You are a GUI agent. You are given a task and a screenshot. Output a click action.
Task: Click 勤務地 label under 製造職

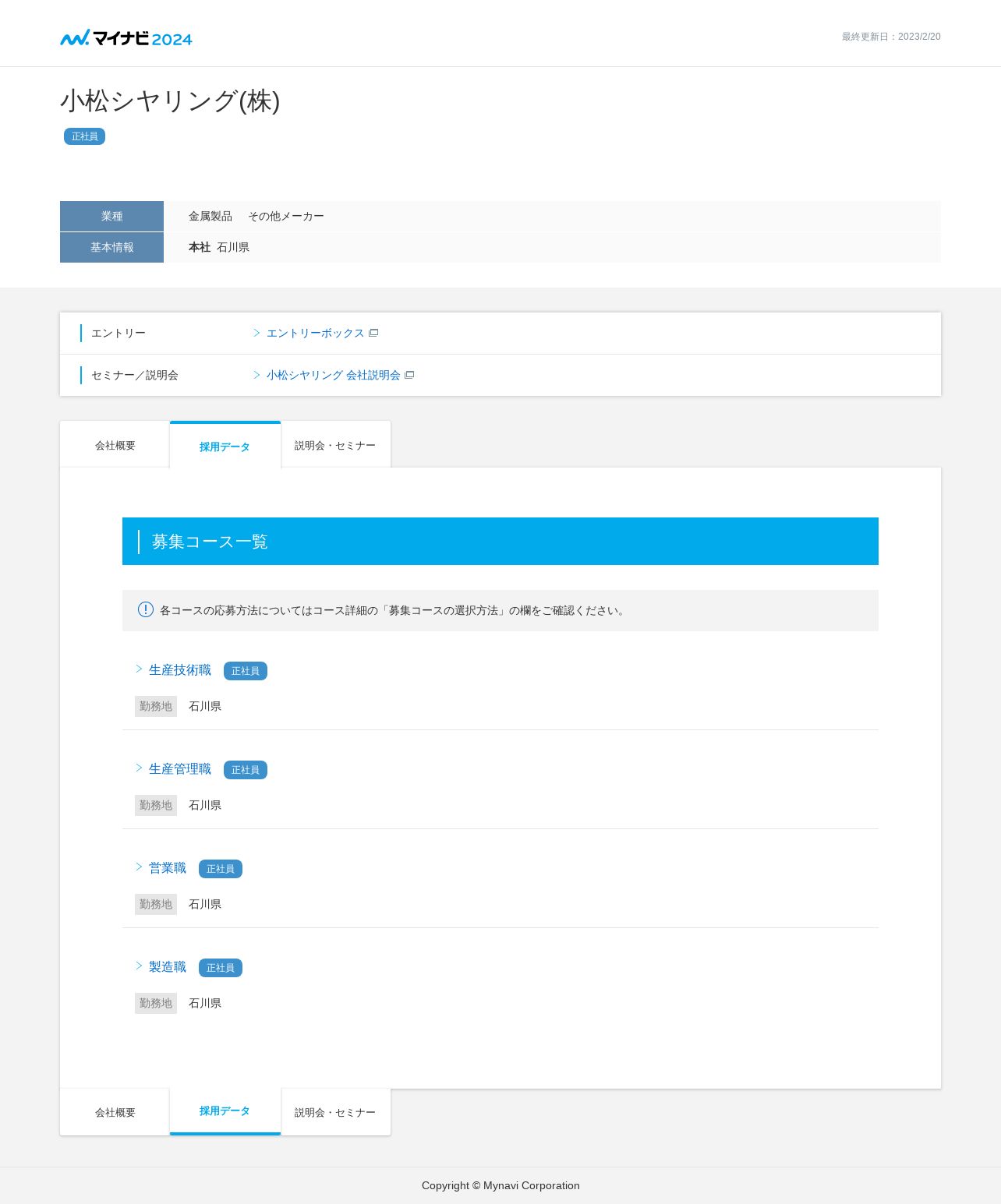(156, 1003)
